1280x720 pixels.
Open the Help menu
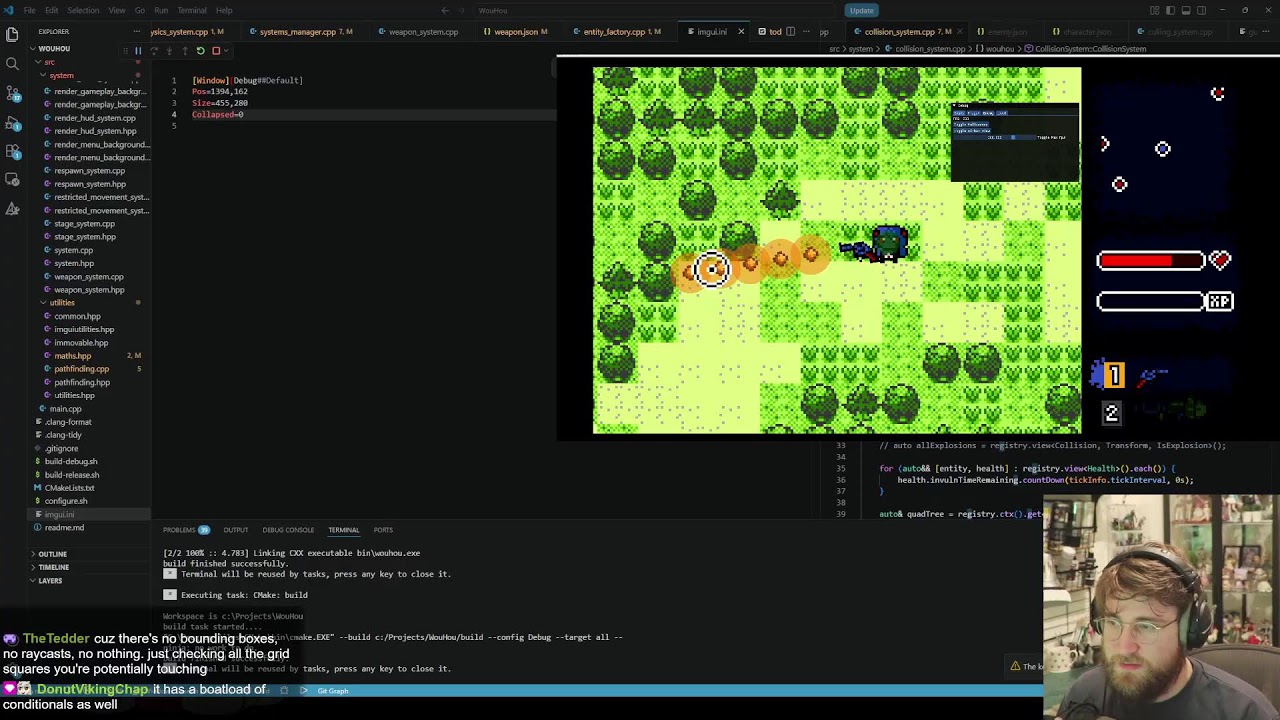coord(224,10)
